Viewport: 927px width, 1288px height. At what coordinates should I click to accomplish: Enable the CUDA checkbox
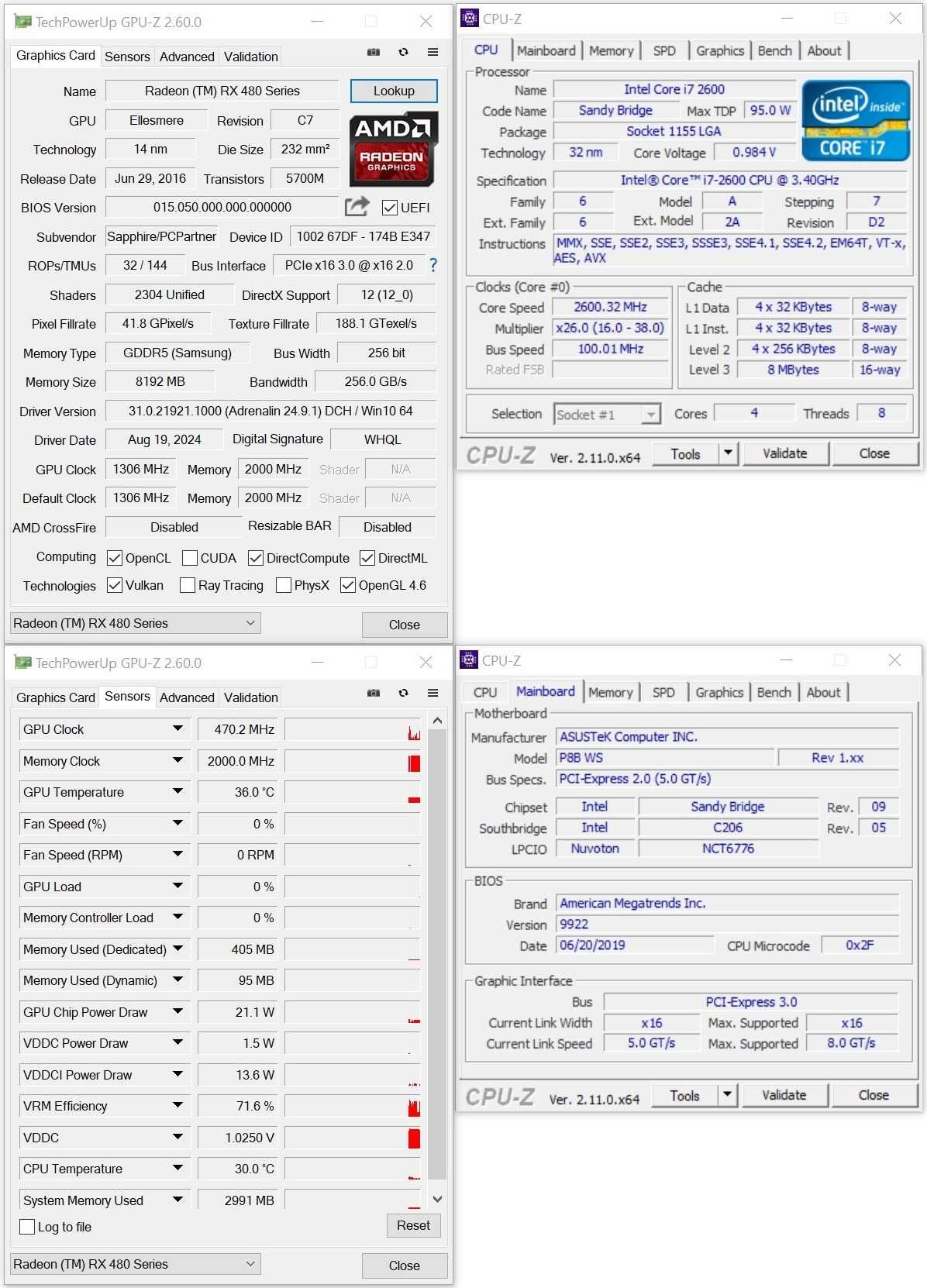(x=190, y=558)
